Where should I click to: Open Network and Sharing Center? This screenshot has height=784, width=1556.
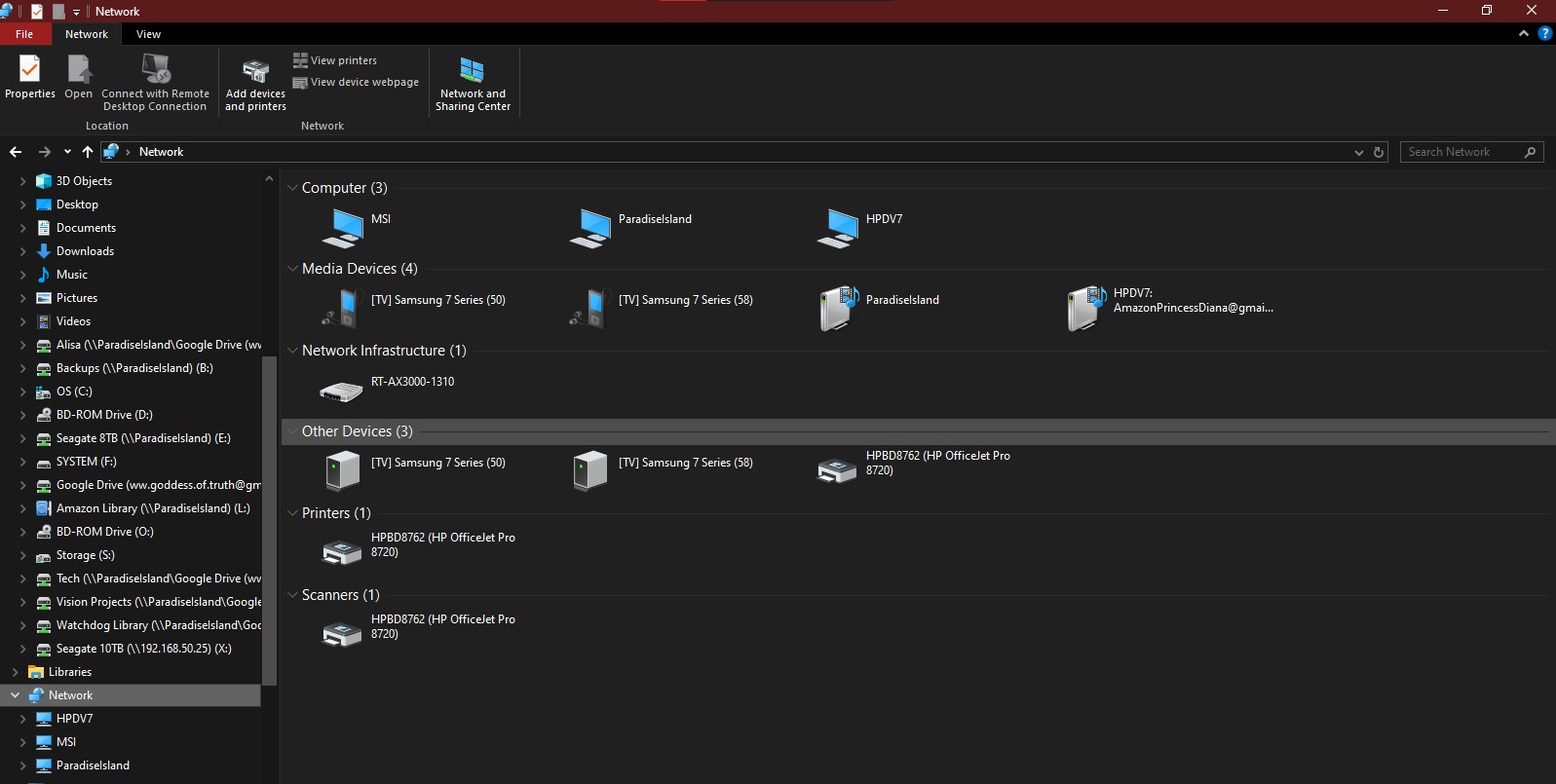(x=473, y=84)
